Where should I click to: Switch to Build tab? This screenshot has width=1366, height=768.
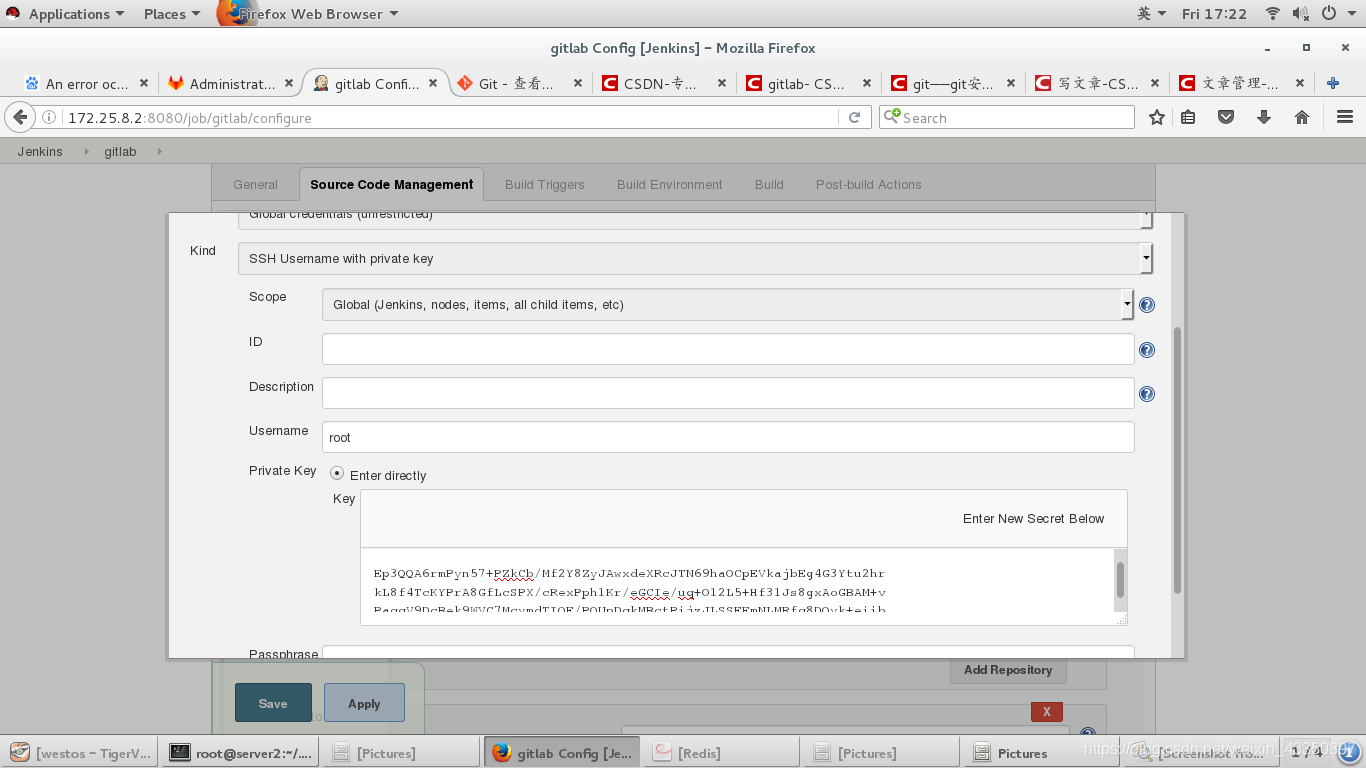point(769,184)
